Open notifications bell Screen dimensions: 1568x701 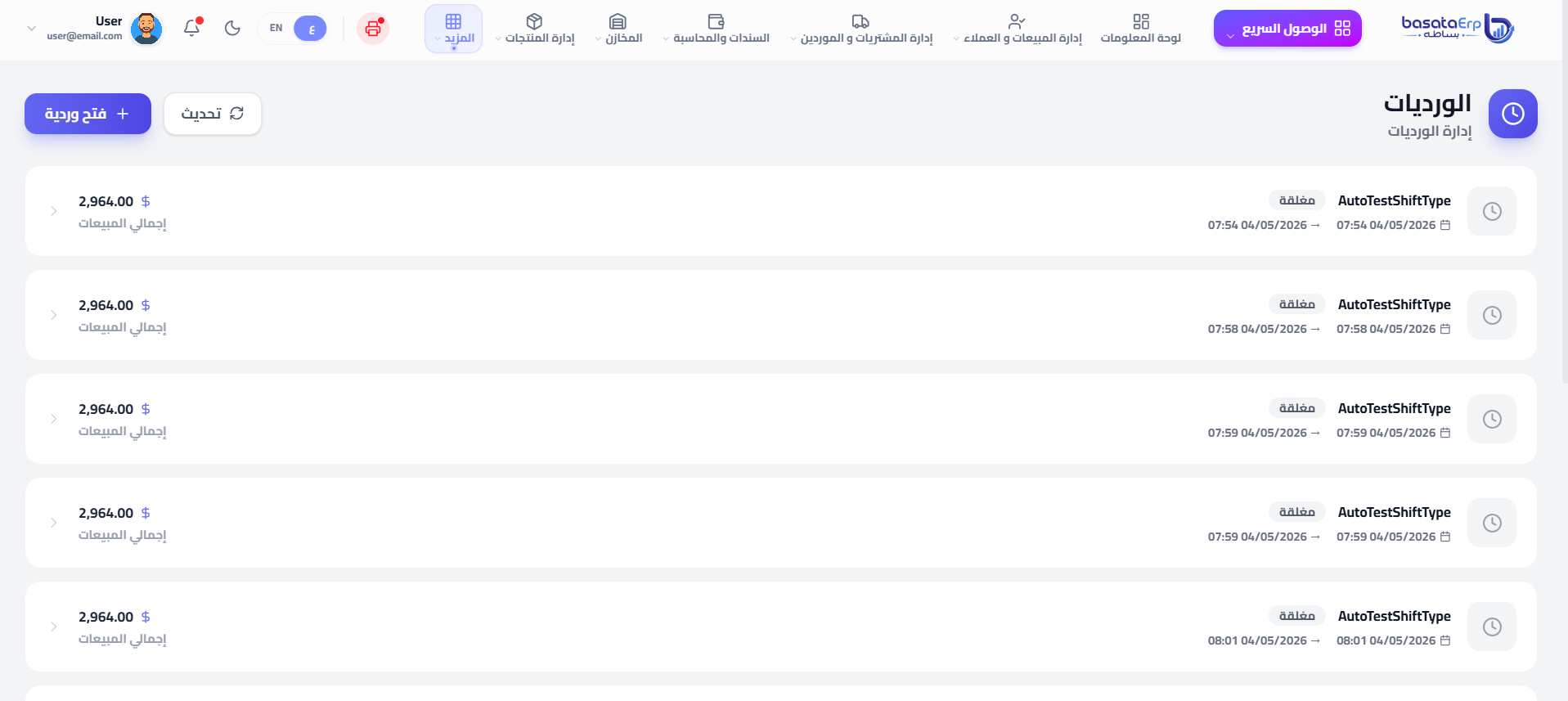coord(191,28)
